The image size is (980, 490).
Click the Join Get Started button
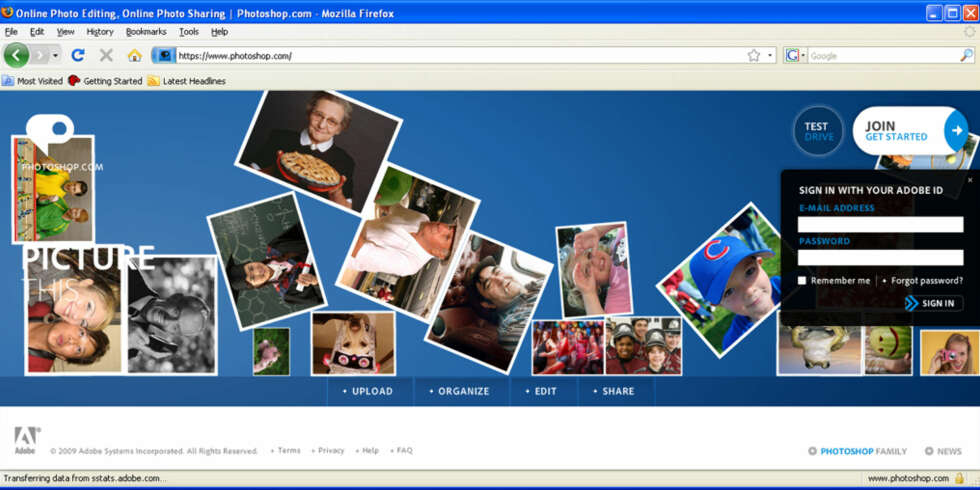(x=910, y=131)
